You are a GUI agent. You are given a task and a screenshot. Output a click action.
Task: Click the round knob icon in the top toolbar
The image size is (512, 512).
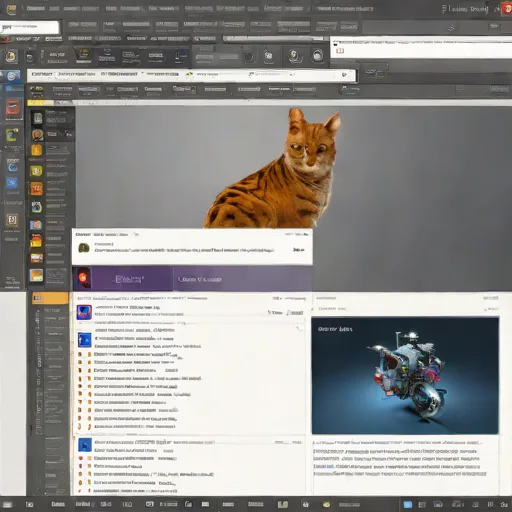(317, 56)
